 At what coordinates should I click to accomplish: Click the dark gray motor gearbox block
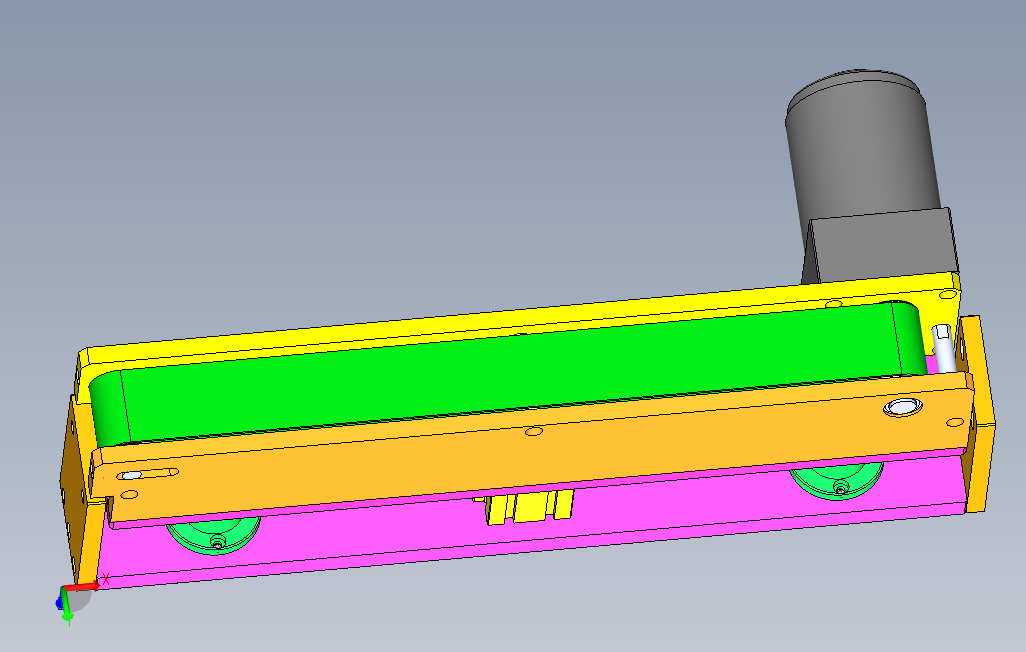pos(880,247)
